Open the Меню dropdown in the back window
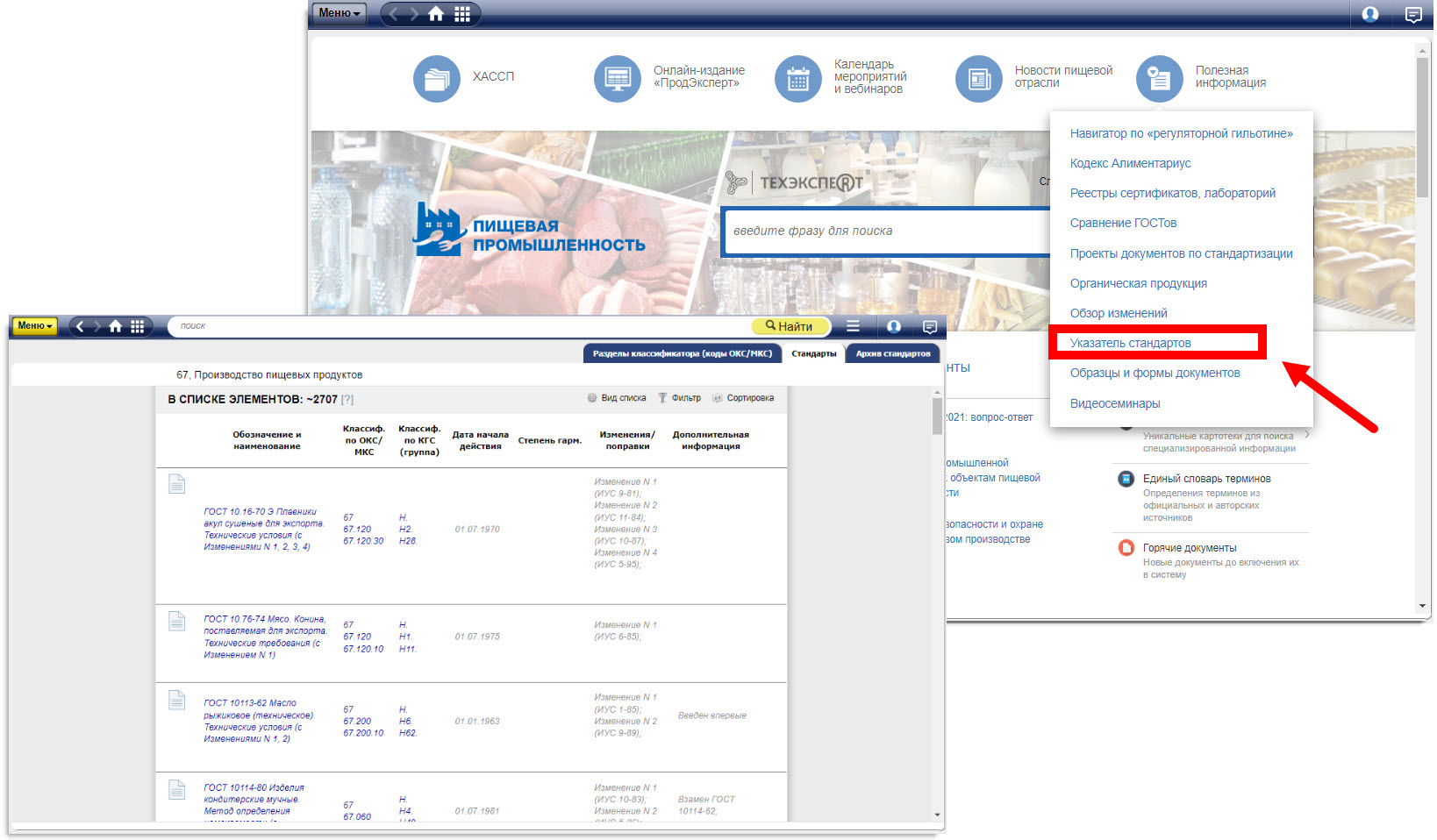The height and width of the screenshot is (840, 1437). coord(339,13)
